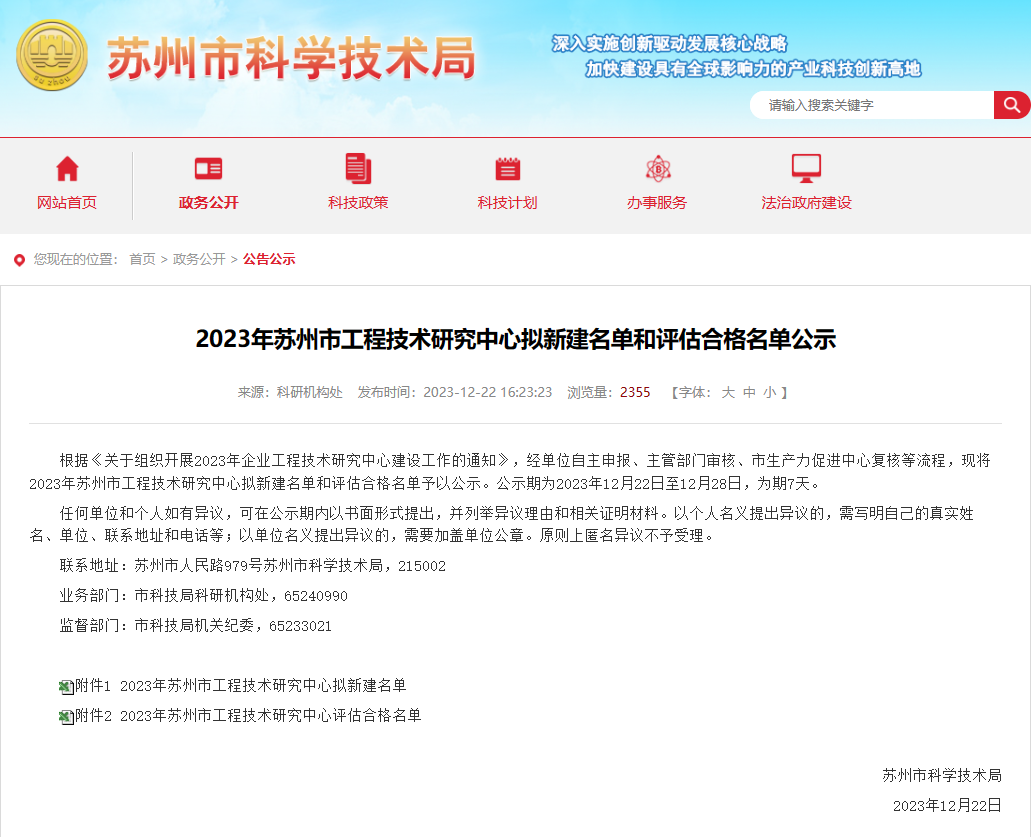
Task: Click the location pin breadcrumb icon
Action: coord(19,260)
